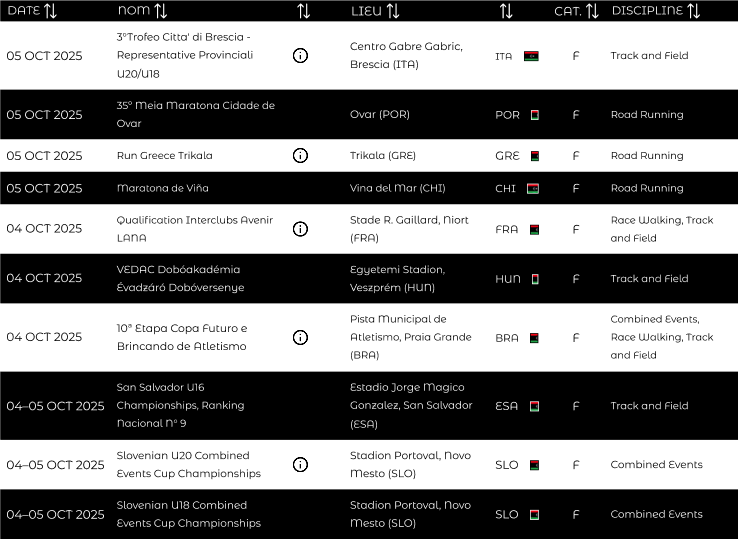The width and height of the screenshot is (738, 539).
Task: Sort table by the DATE column
Action: click(x=50, y=11)
